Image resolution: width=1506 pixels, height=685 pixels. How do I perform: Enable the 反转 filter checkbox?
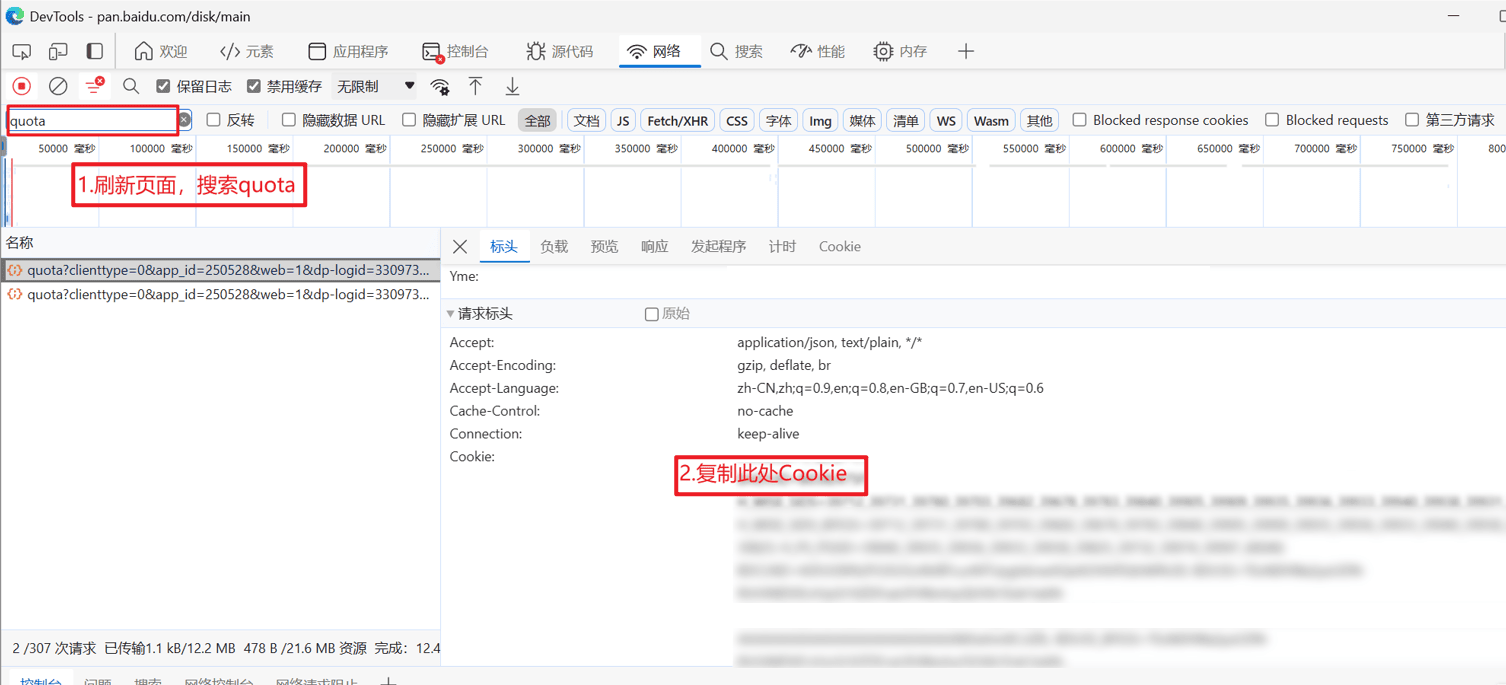(x=213, y=119)
